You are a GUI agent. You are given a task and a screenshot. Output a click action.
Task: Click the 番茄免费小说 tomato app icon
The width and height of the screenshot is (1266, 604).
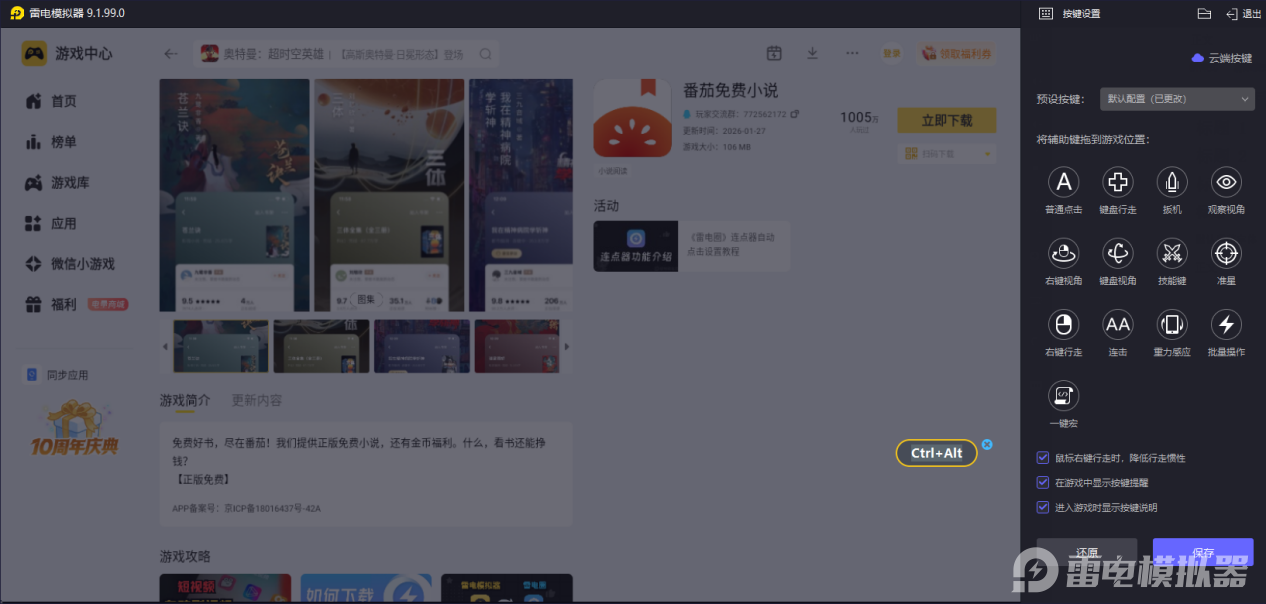[x=632, y=118]
